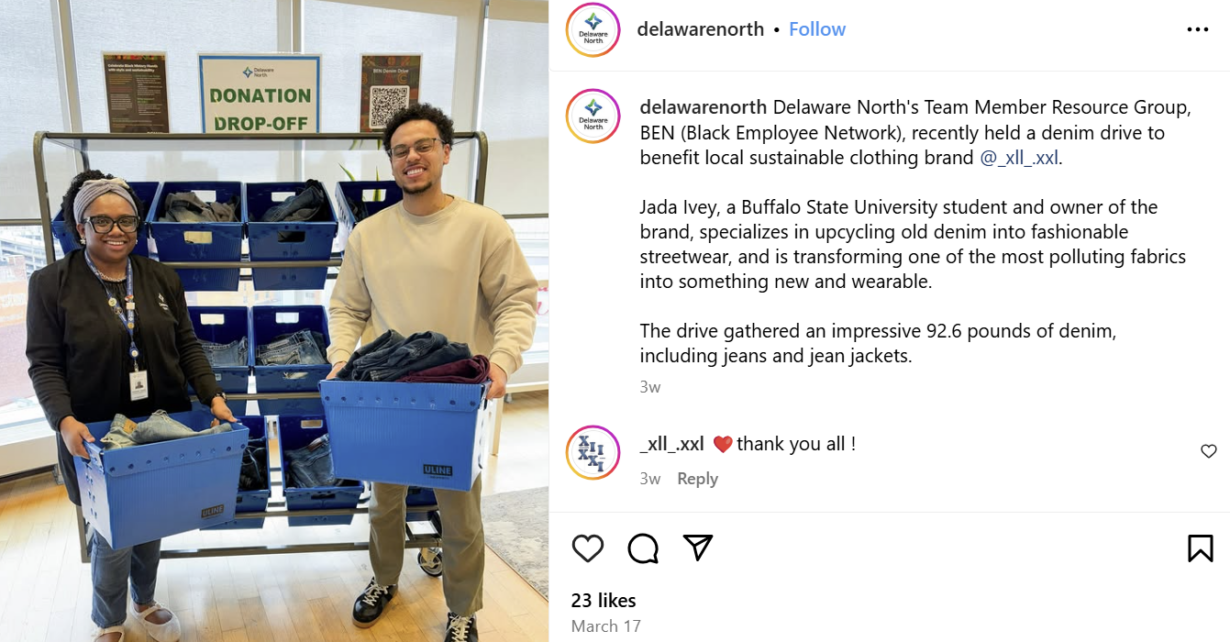The image size is (1230, 642).
Task: Follow the delawarenorth account
Action: tap(817, 29)
